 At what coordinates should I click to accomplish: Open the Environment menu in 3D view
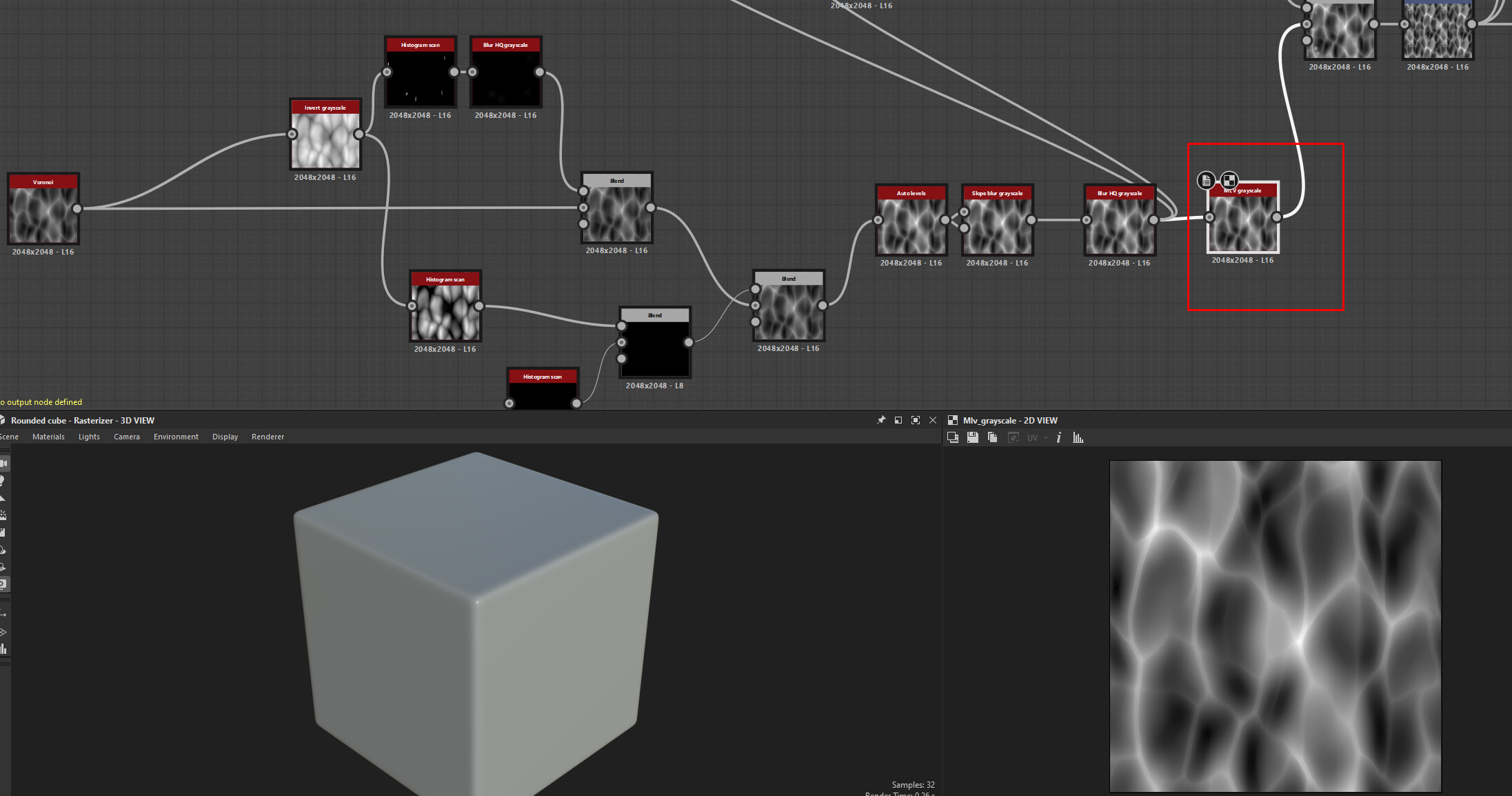[x=176, y=437]
